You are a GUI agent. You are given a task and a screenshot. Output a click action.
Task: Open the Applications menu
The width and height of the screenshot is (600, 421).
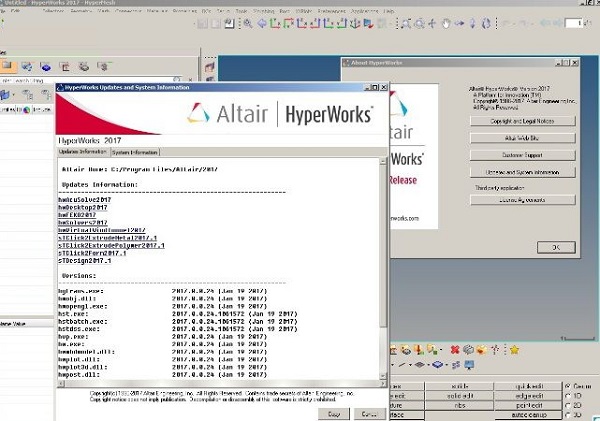click(365, 11)
